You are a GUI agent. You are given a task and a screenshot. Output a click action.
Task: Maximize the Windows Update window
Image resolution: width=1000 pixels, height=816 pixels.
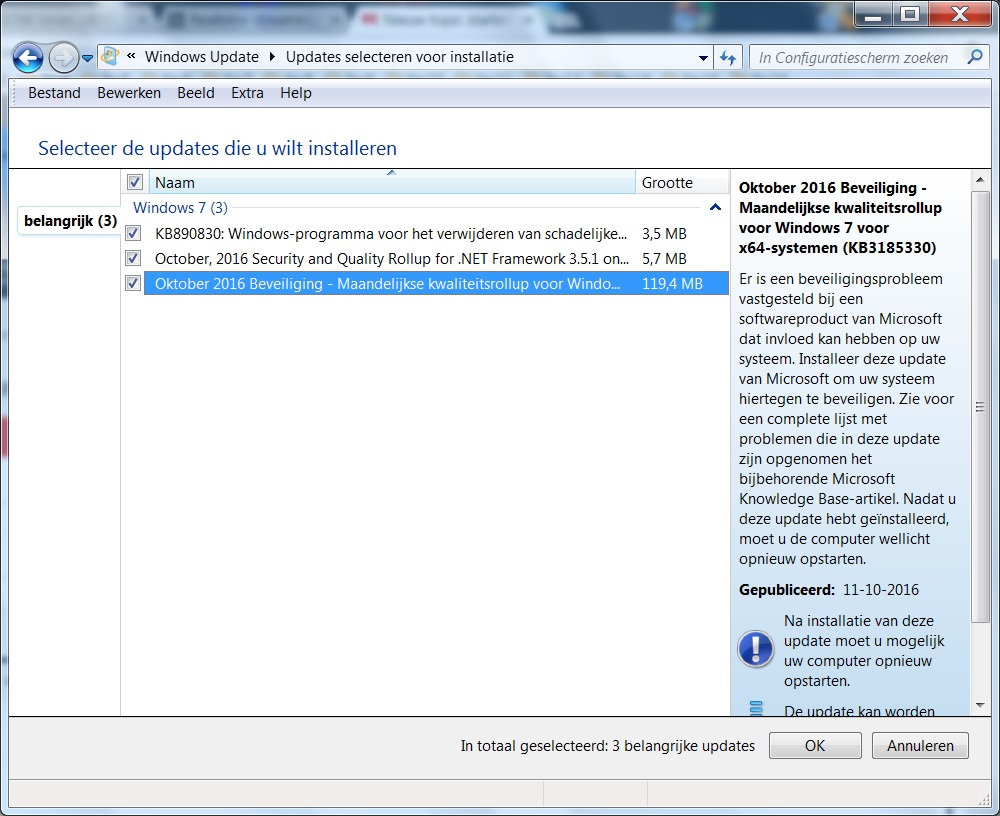click(910, 13)
